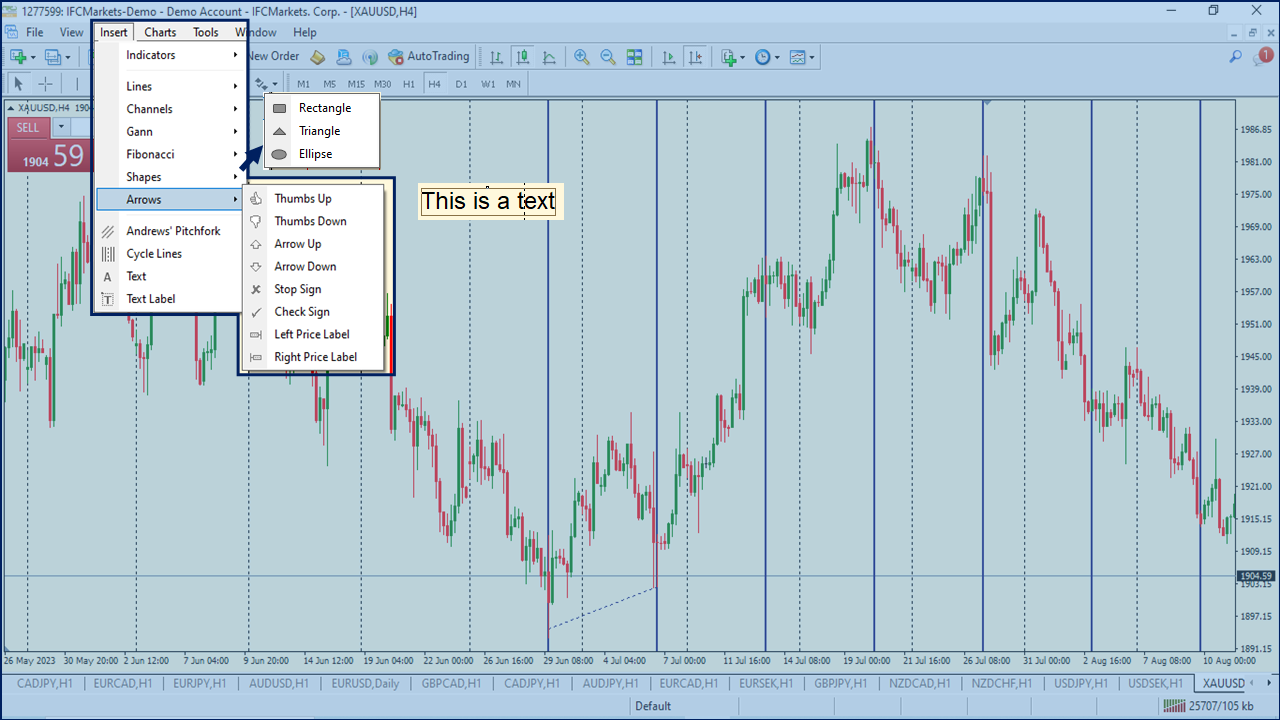This screenshot has width=1280, height=720.
Task: Open the Charts menu
Action: tap(159, 32)
